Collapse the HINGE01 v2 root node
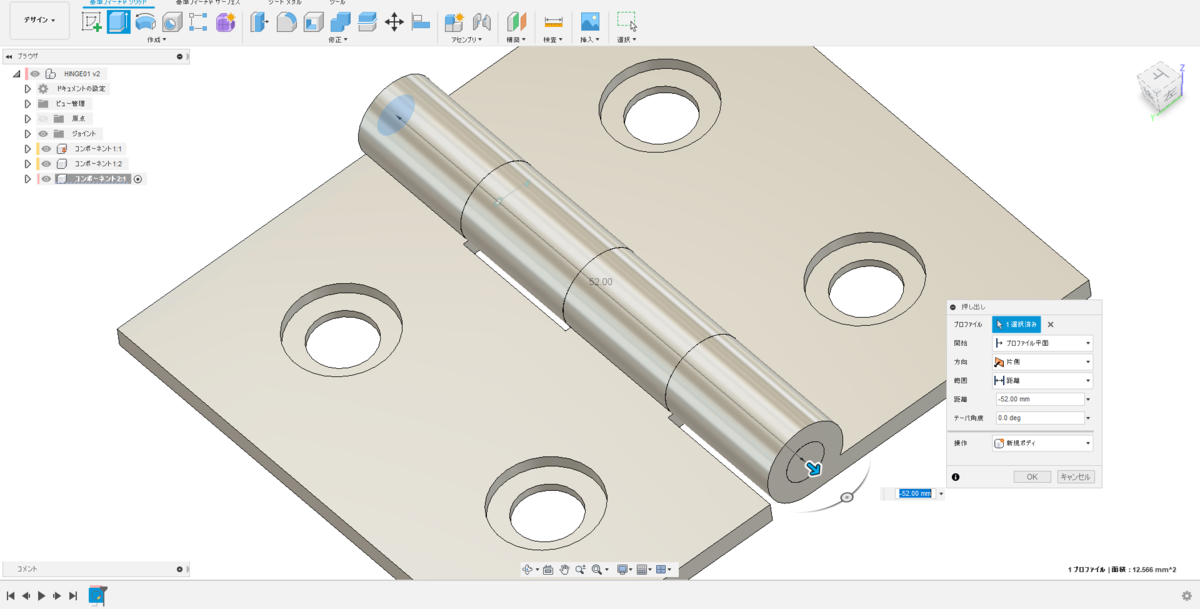This screenshot has width=1200, height=609. 17,73
